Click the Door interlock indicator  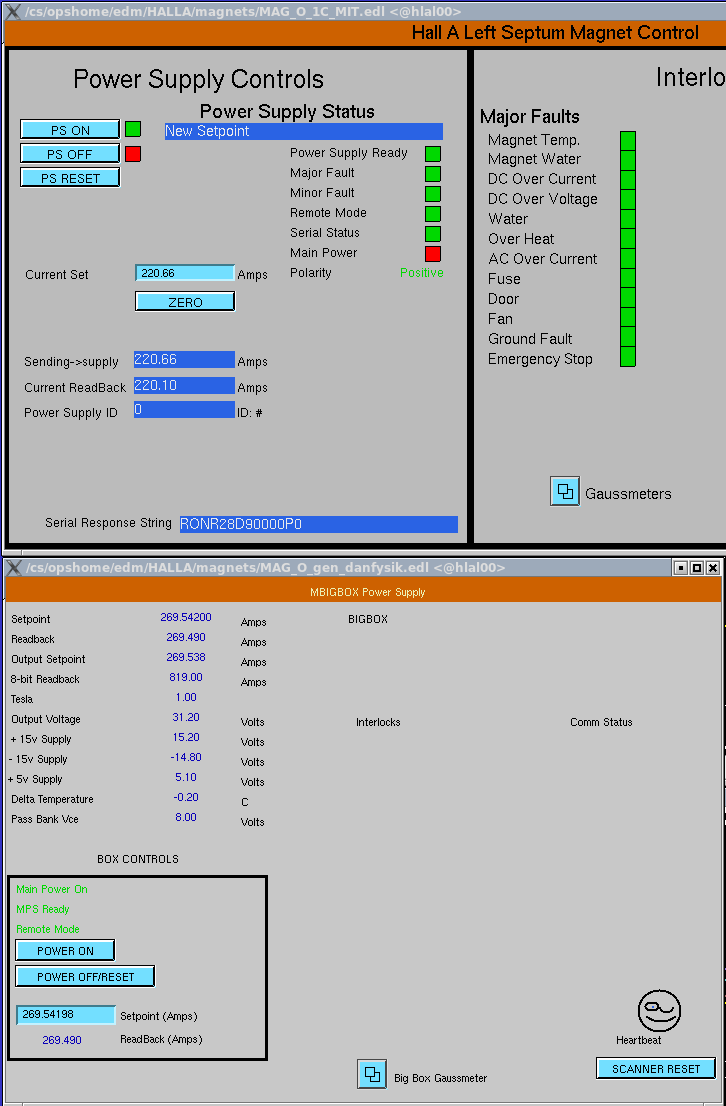click(x=628, y=298)
